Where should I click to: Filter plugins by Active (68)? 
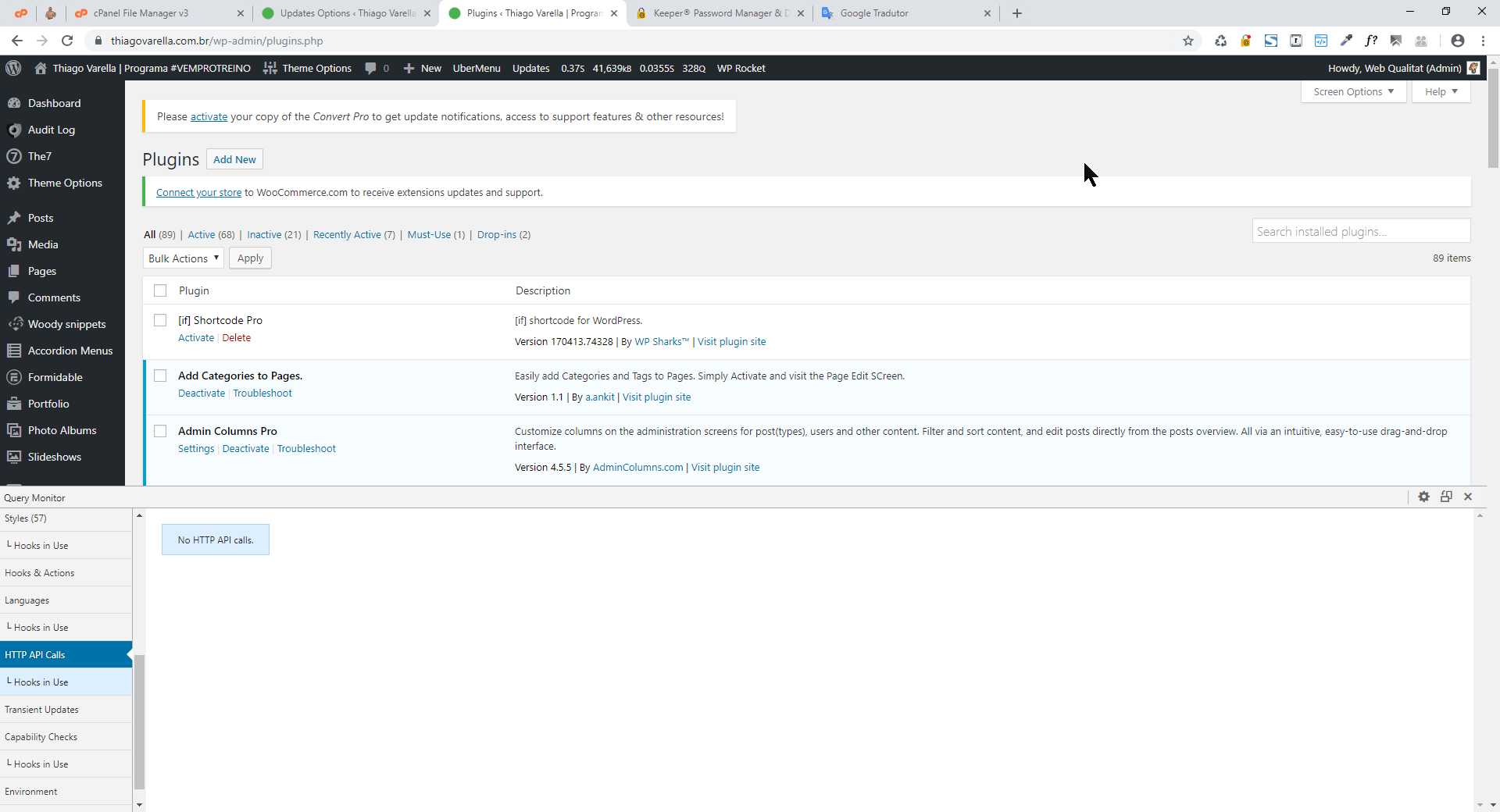pyautogui.click(x=211, y=235)
